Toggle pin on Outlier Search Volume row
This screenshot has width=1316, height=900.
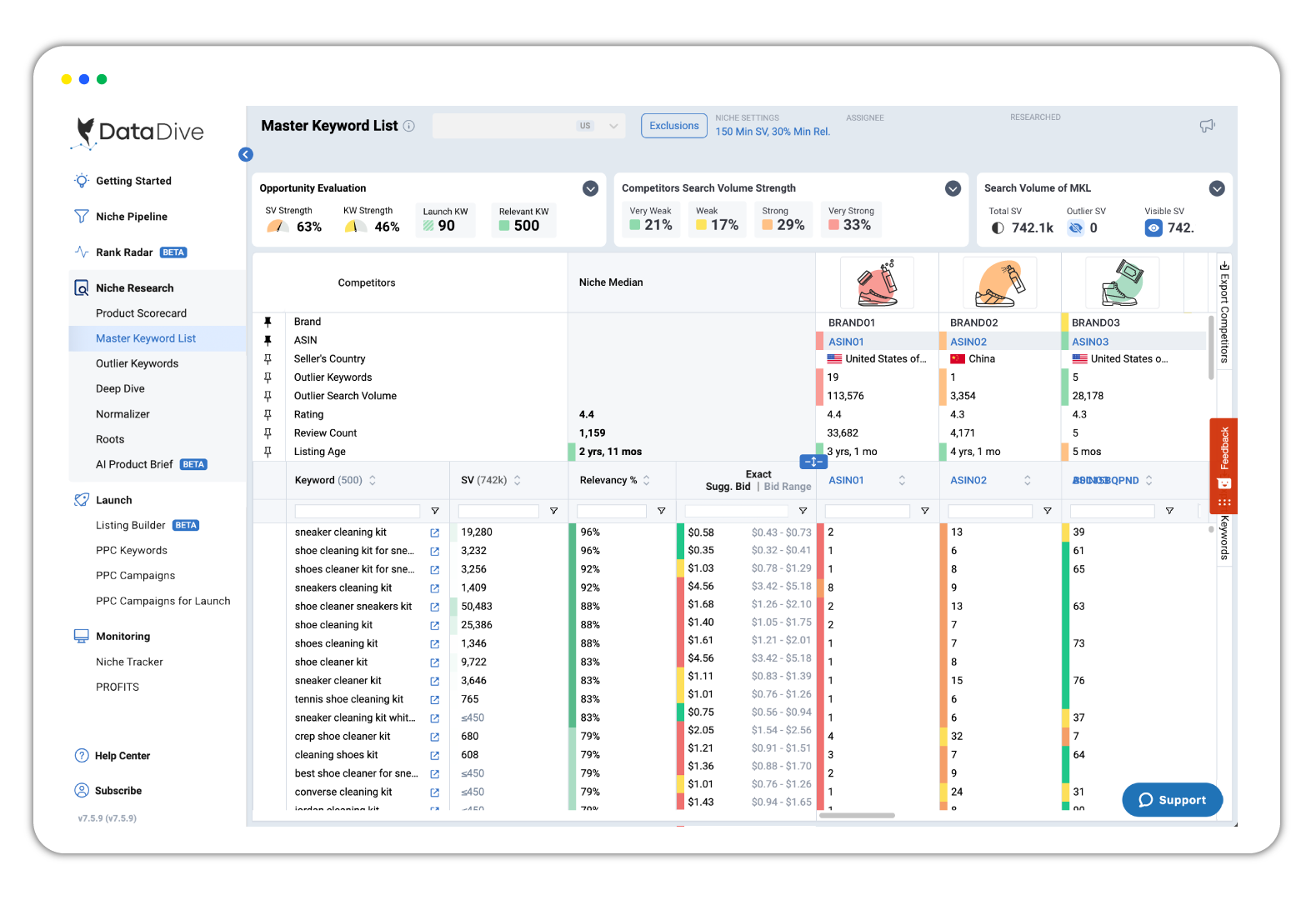(268, 396)
